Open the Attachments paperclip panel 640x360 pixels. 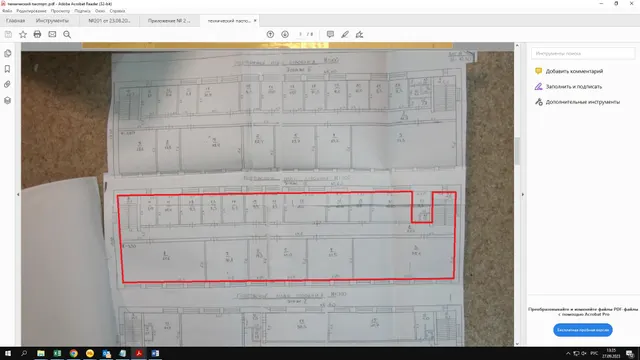(x=7, y=84)
